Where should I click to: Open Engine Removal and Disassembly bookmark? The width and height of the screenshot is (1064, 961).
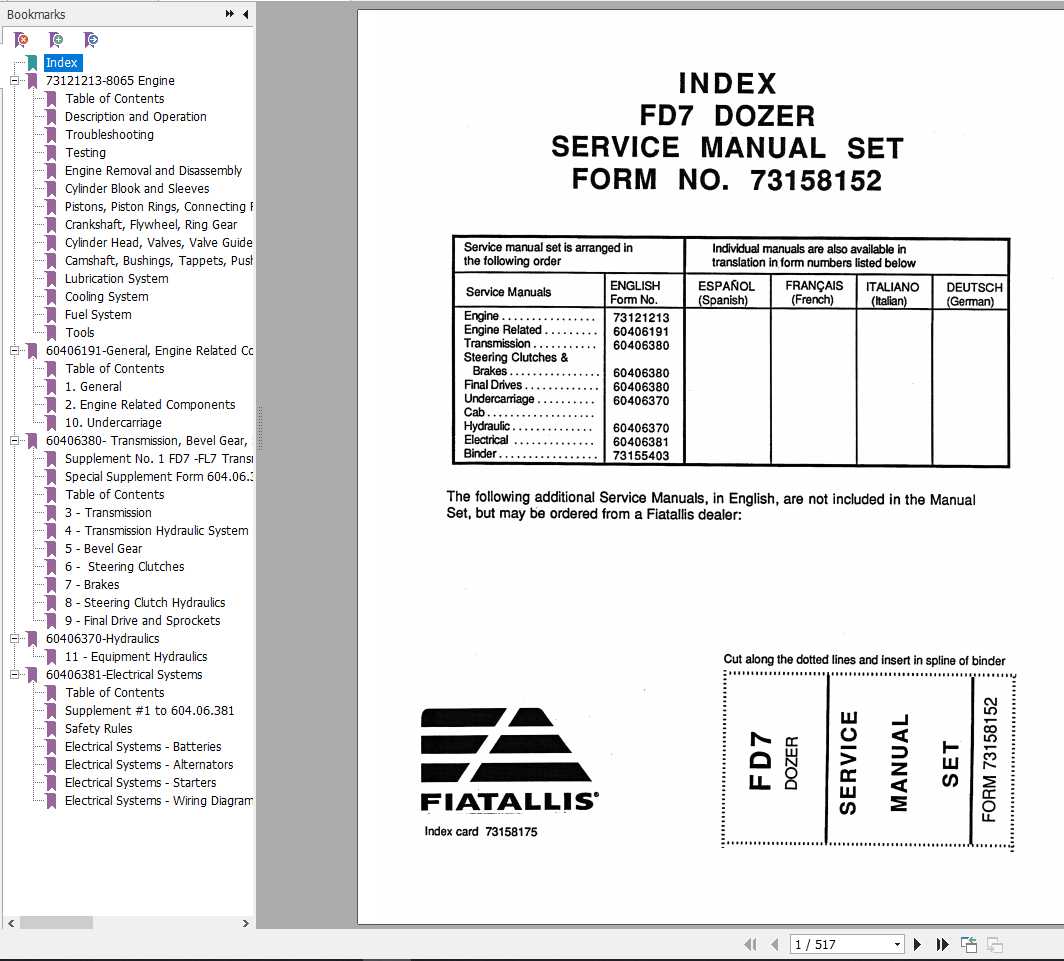click(x=153, y=171)
